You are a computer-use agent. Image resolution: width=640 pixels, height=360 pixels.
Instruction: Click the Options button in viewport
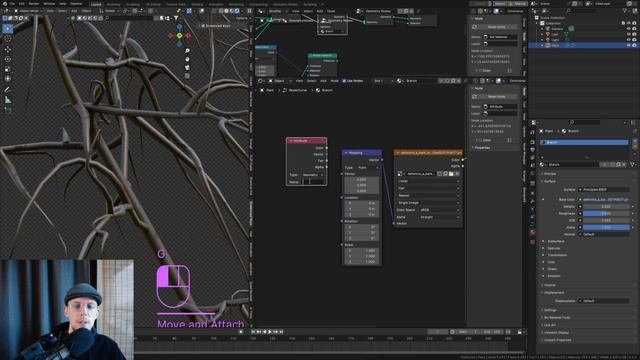pos(242,18)
